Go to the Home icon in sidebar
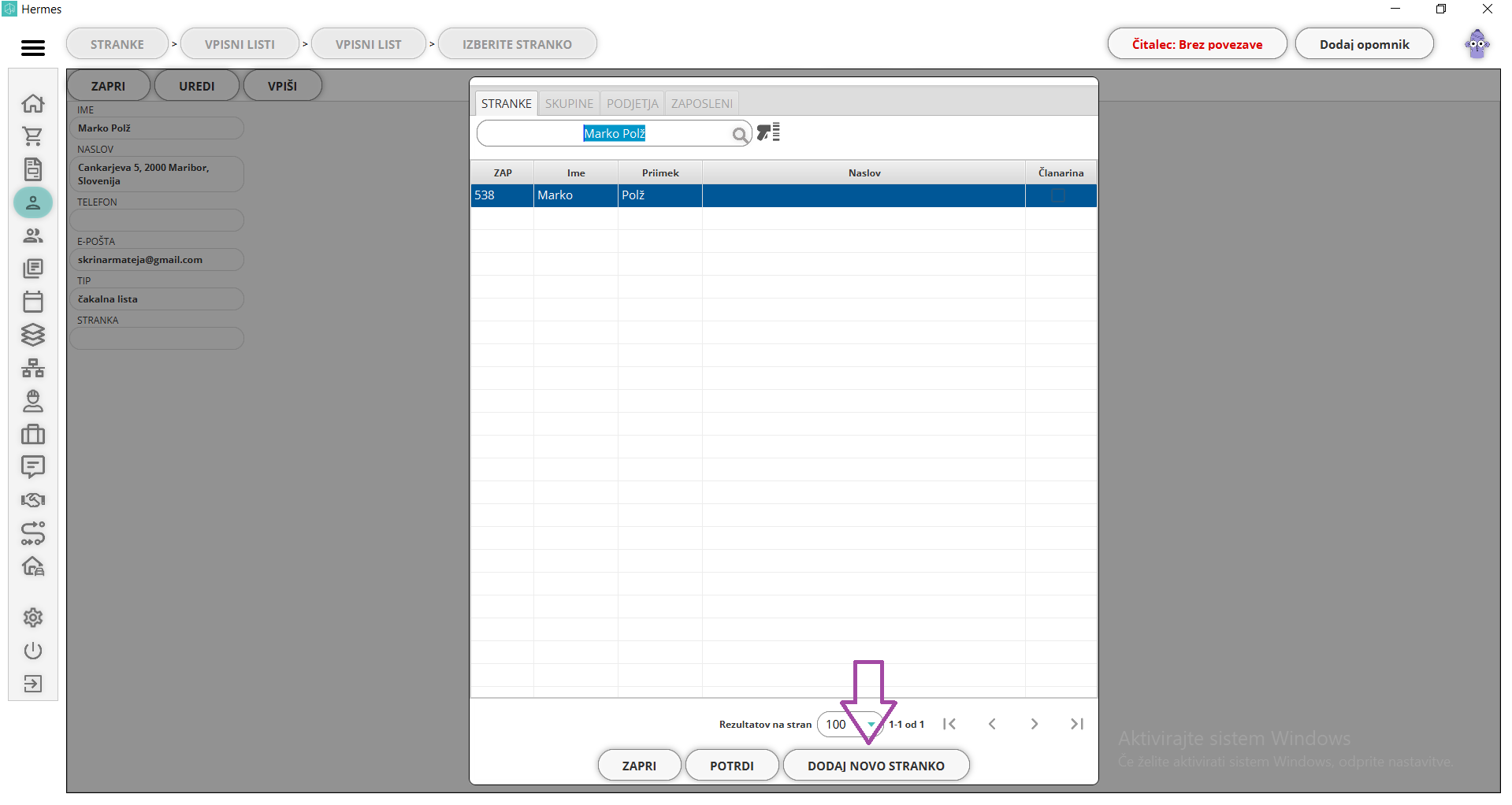 pos(33,103)
